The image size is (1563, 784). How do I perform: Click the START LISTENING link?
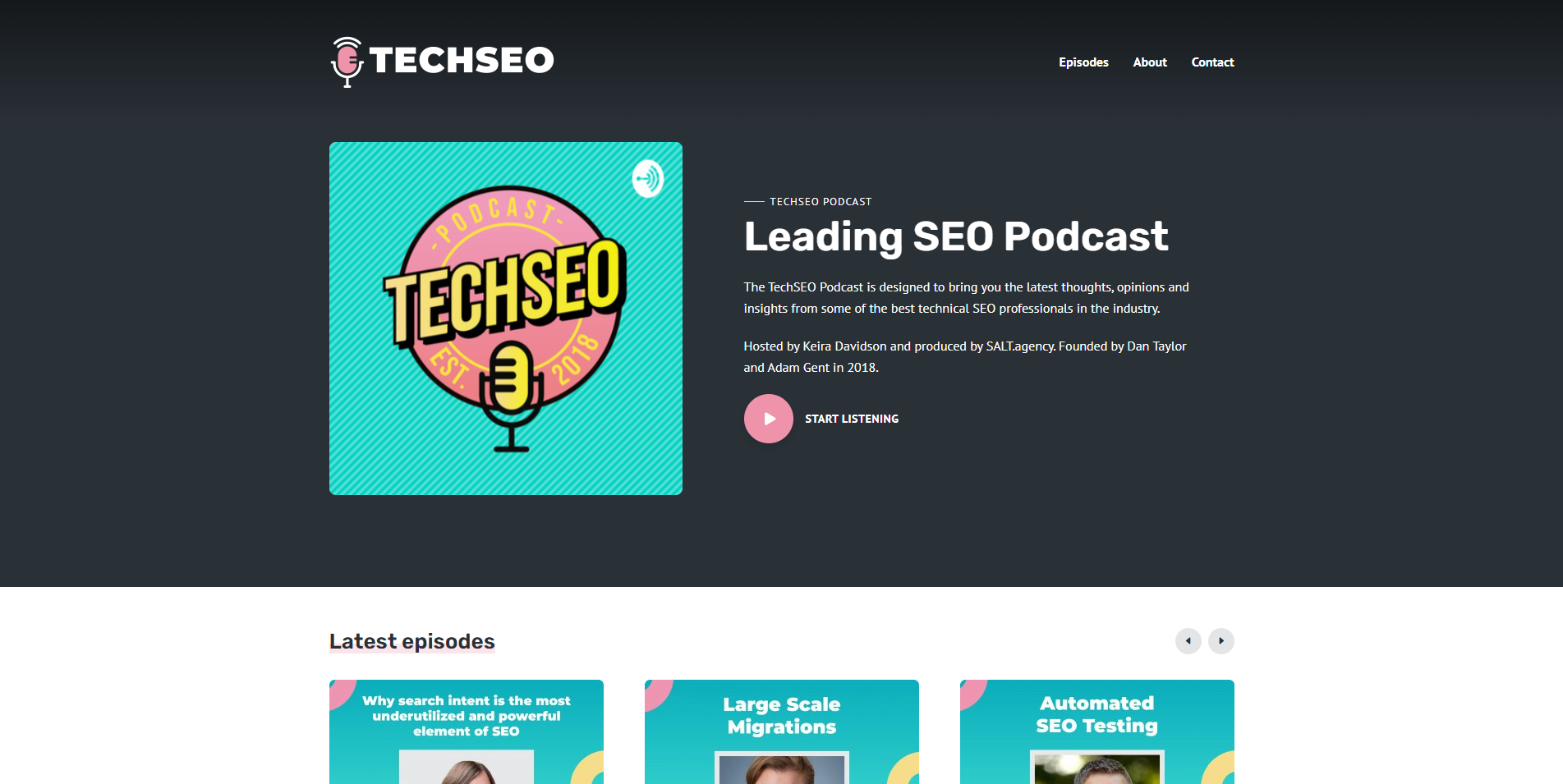[852, 419]
